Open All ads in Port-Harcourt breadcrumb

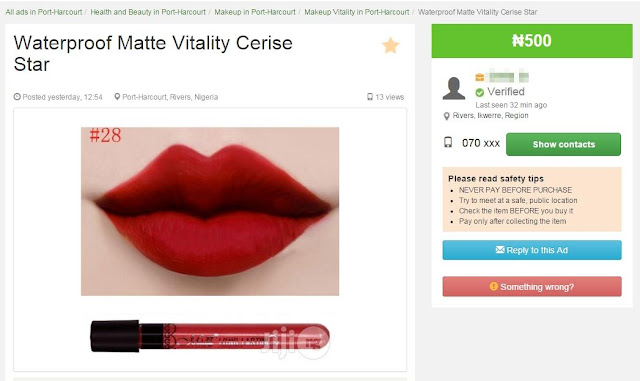point(44,12)
